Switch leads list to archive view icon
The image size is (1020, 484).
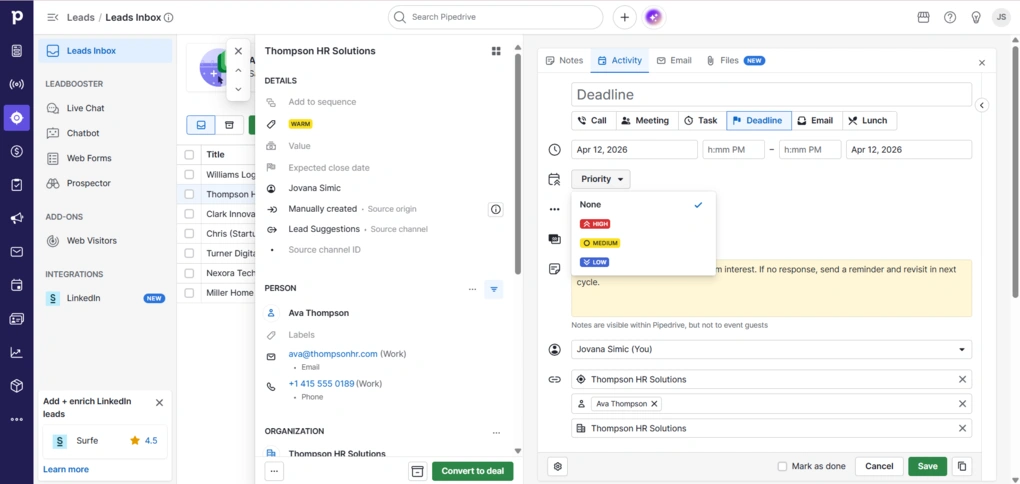[x=229, y=125]
